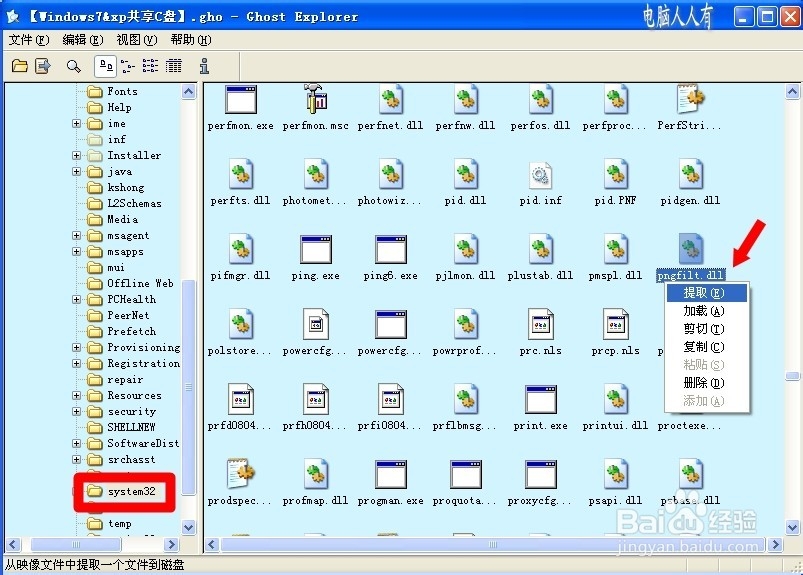Image resolution: width=803 pixels, height=575 pixels.
Task: Select the perfos.dll file icon
Action: pyautogui.click(x=541, y=99)
